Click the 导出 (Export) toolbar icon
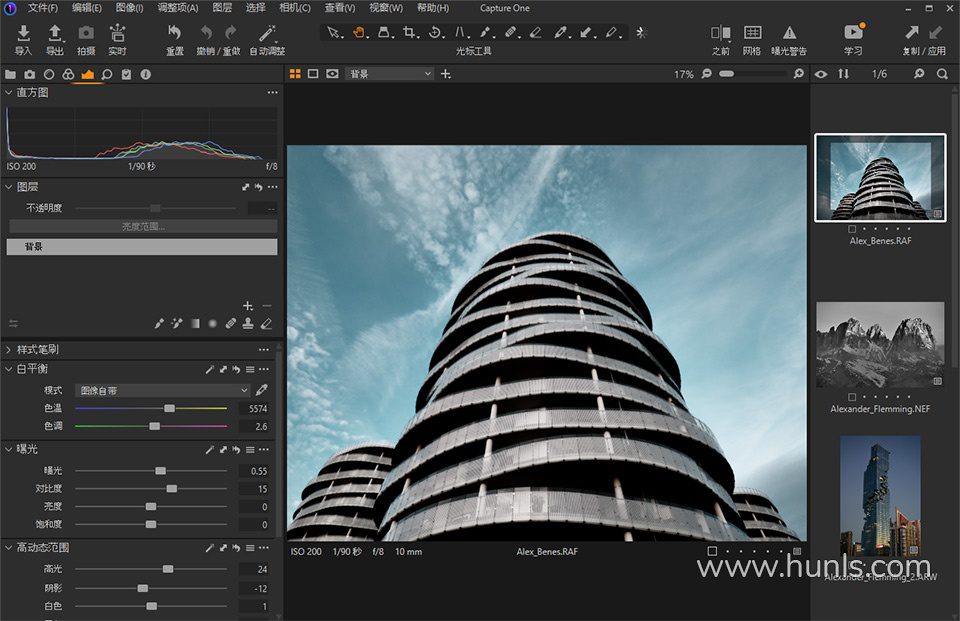Screen dimensions: 960x621 tap(54, 33)
